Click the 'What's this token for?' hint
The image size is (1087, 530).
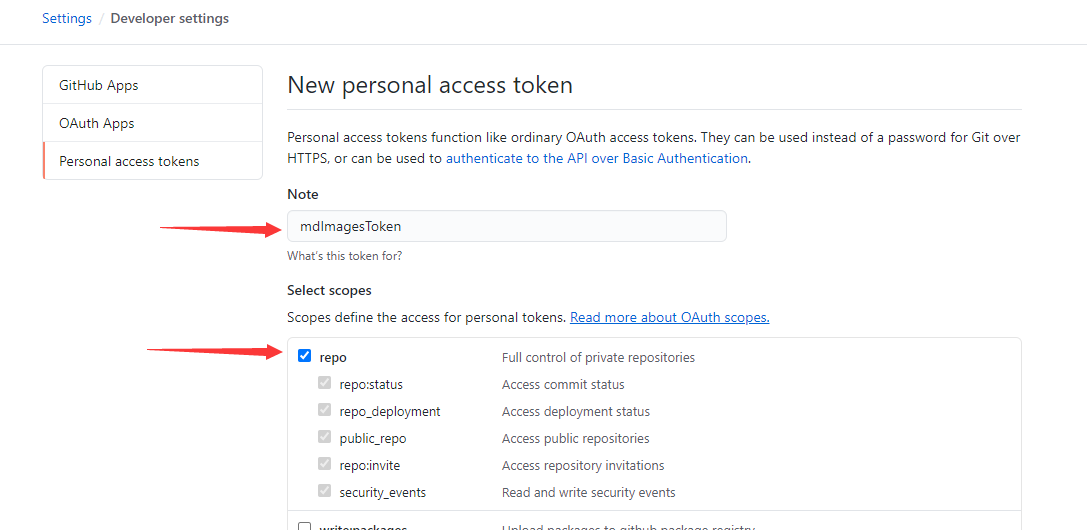pos(344,256)
